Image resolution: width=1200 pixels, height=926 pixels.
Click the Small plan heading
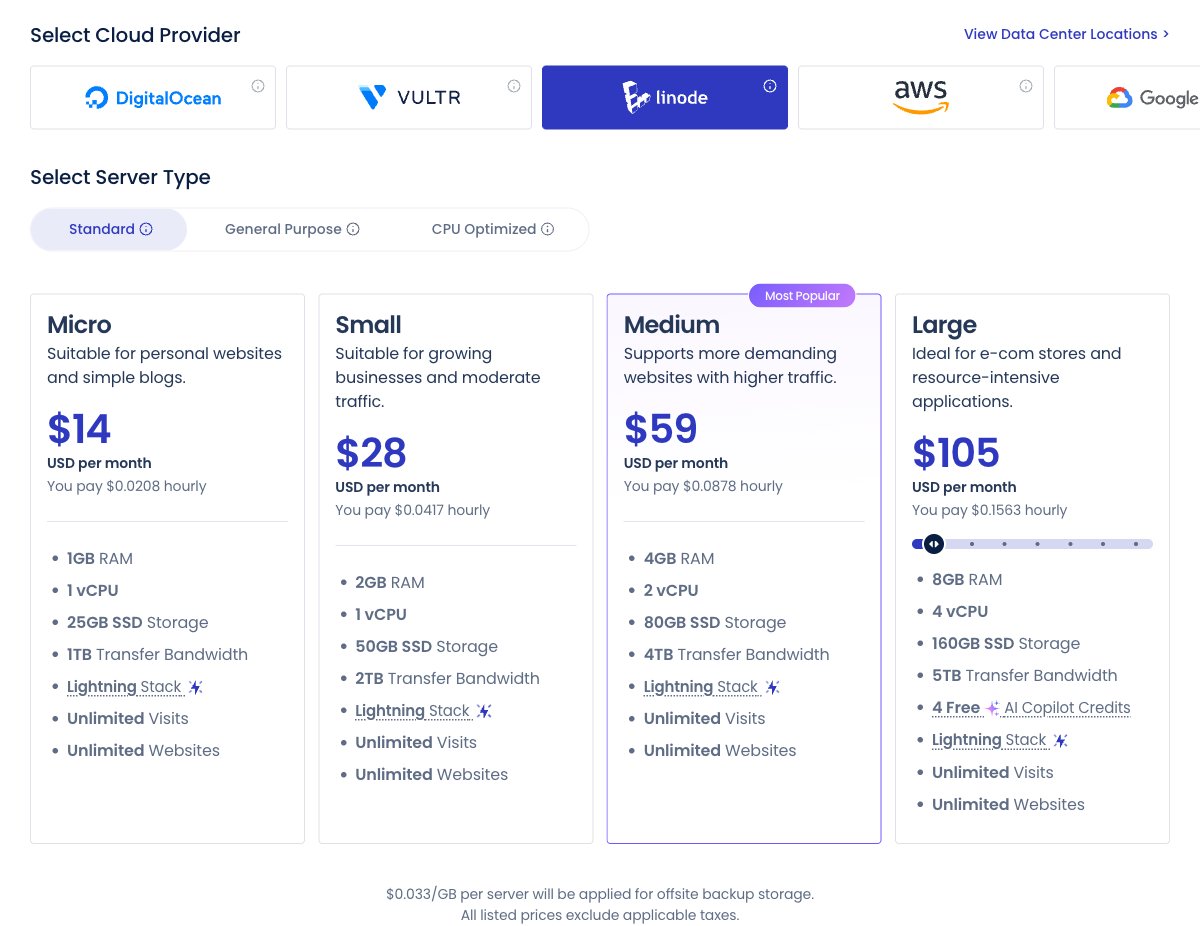(x=368, y=325)
